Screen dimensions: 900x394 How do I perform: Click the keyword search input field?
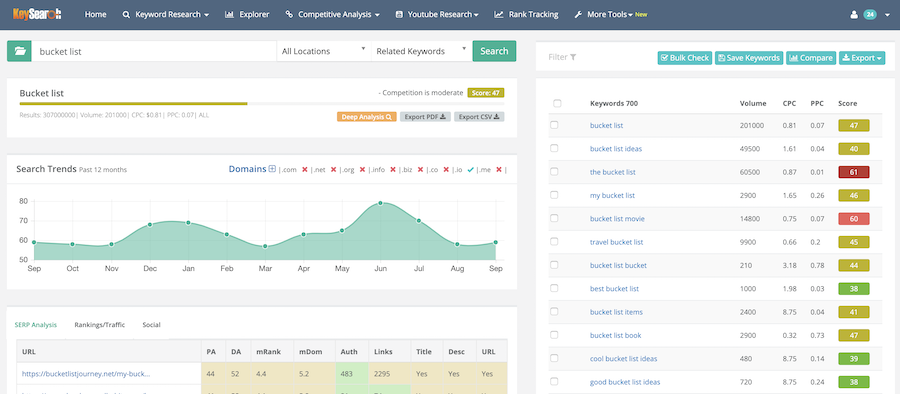point(154,51)
